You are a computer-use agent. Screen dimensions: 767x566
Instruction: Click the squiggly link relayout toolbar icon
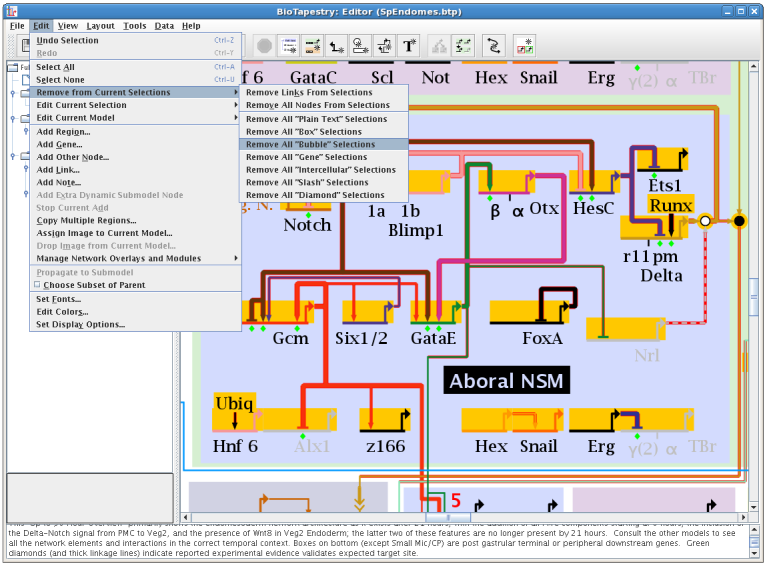pyautogui.click(x=492, y=45)
